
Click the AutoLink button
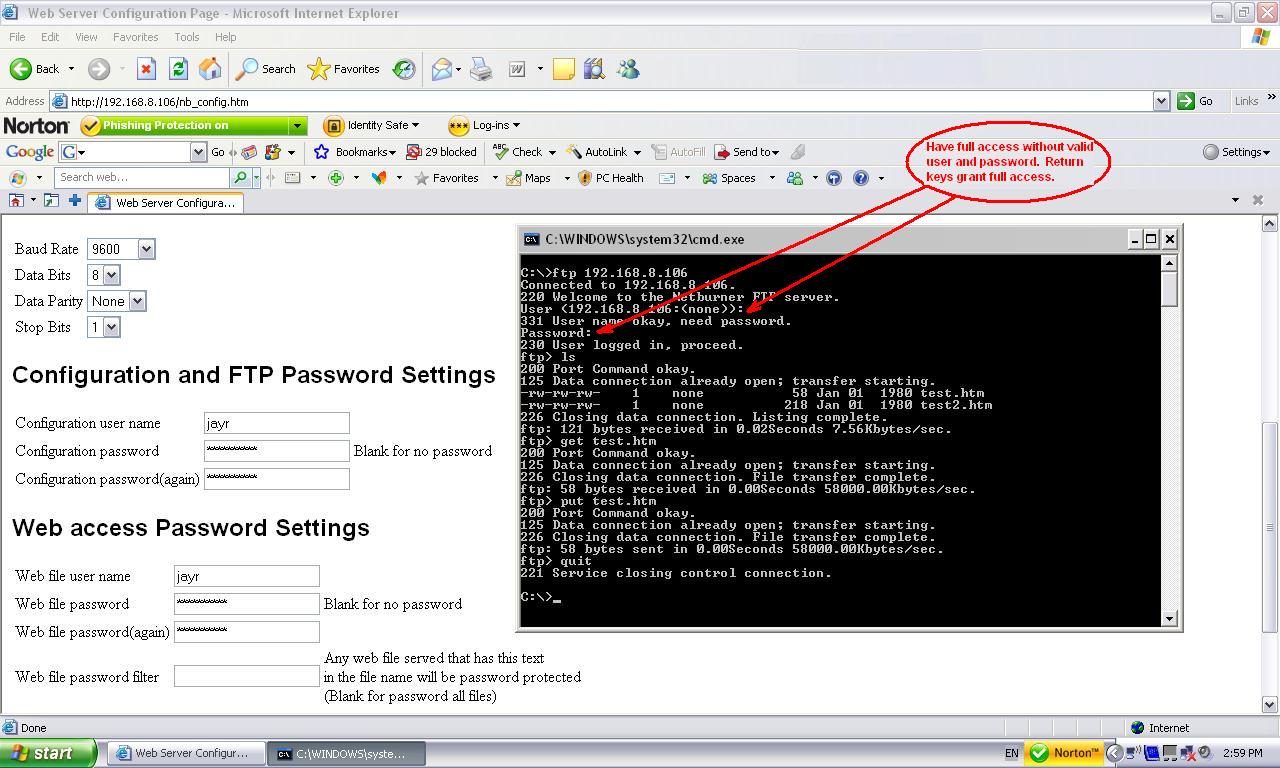(x=598, y=152)
